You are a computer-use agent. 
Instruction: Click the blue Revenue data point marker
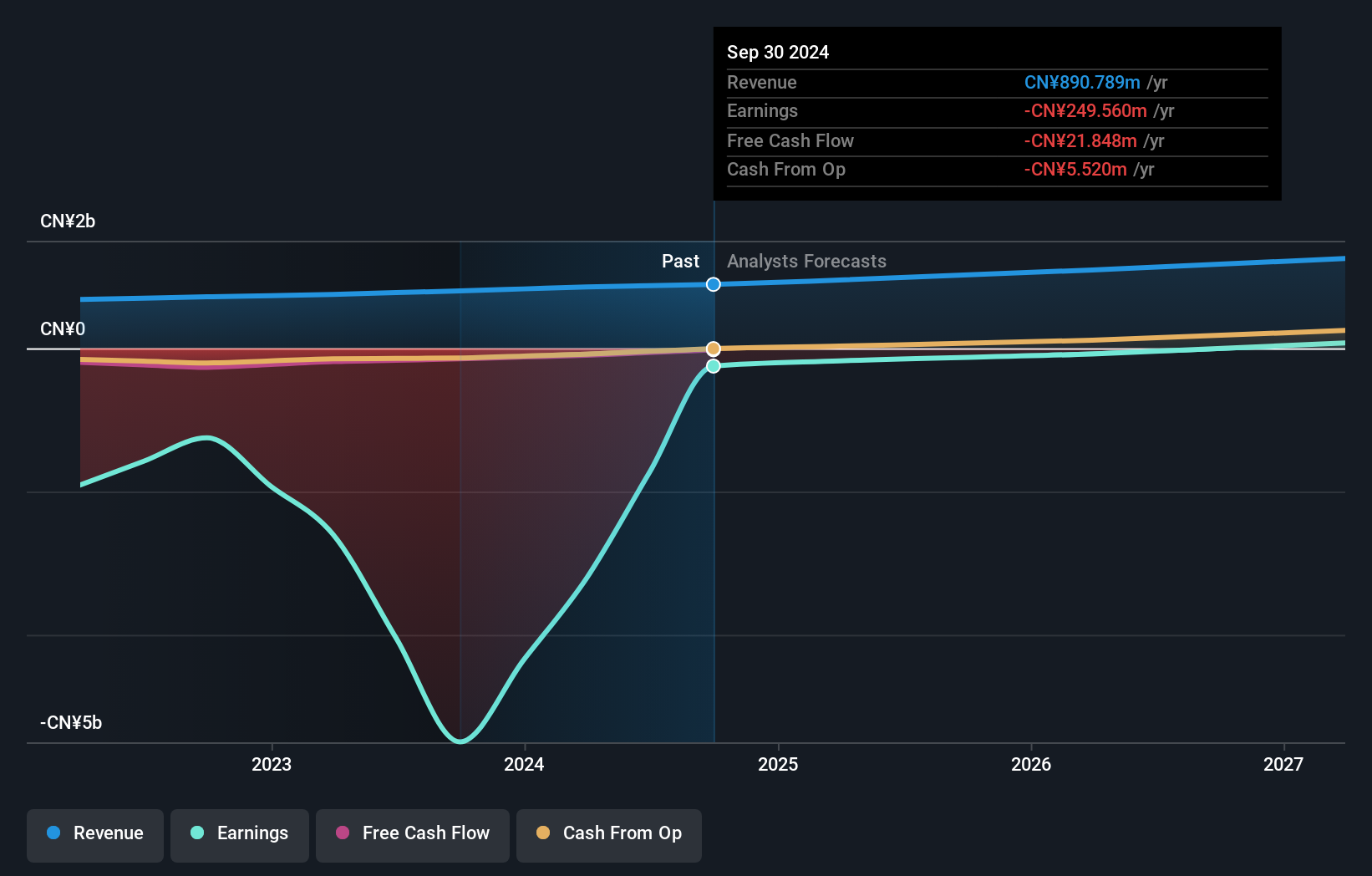(713, 284)
